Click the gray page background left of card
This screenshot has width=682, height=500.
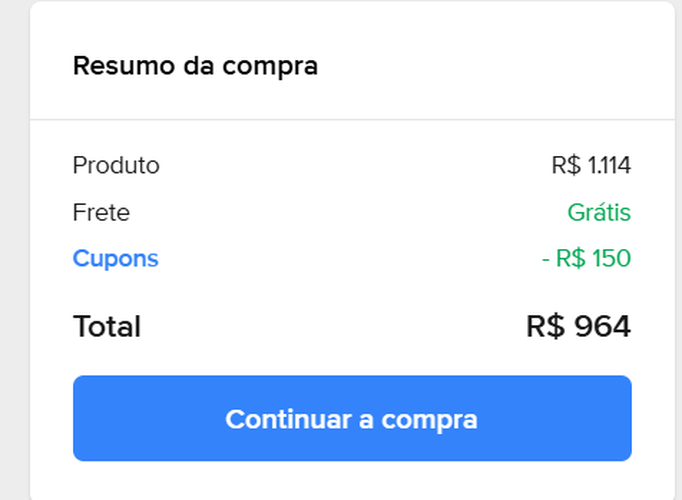point(14,250)
